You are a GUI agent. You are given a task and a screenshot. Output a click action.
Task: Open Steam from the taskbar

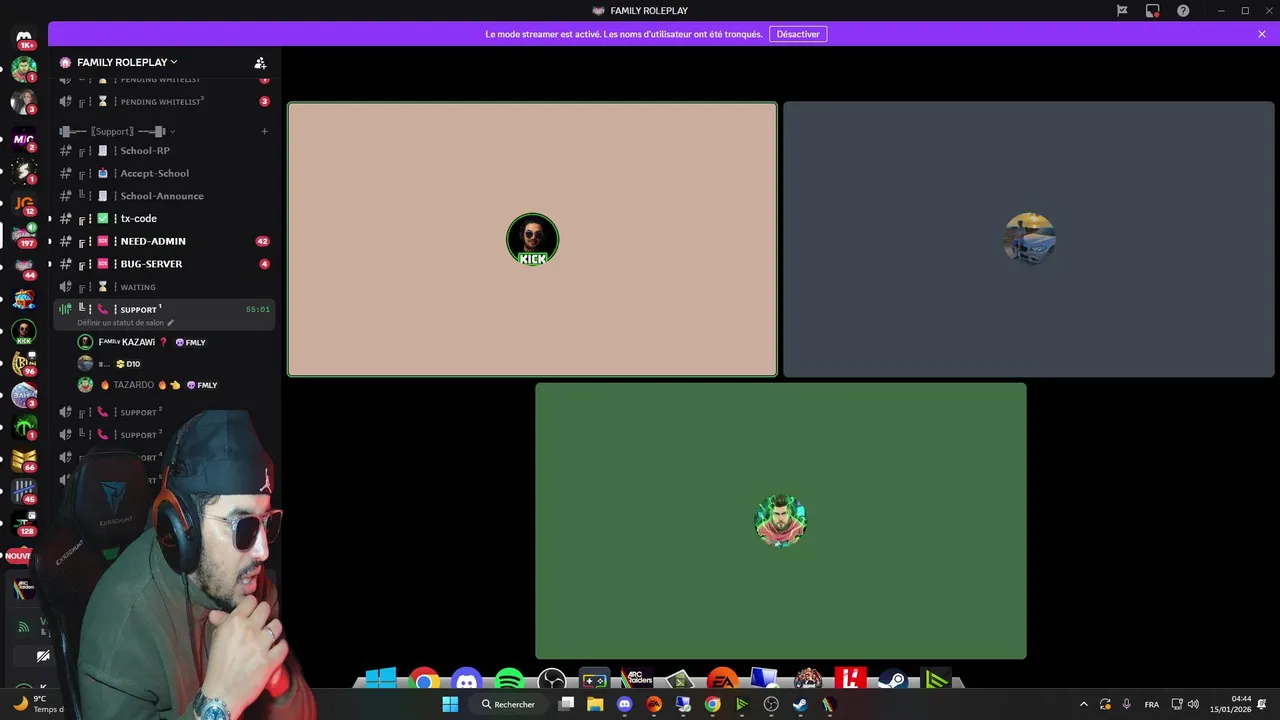tap(800, 704)
